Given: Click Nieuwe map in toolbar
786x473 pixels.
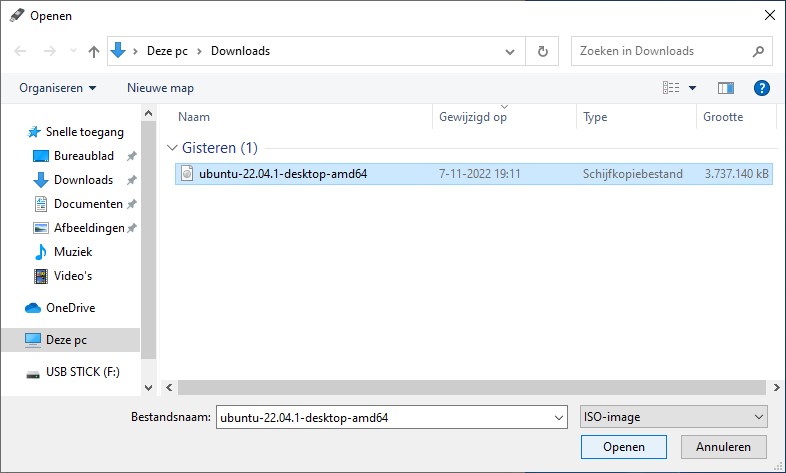Looking at the screenshot, I should click(160, 88).
